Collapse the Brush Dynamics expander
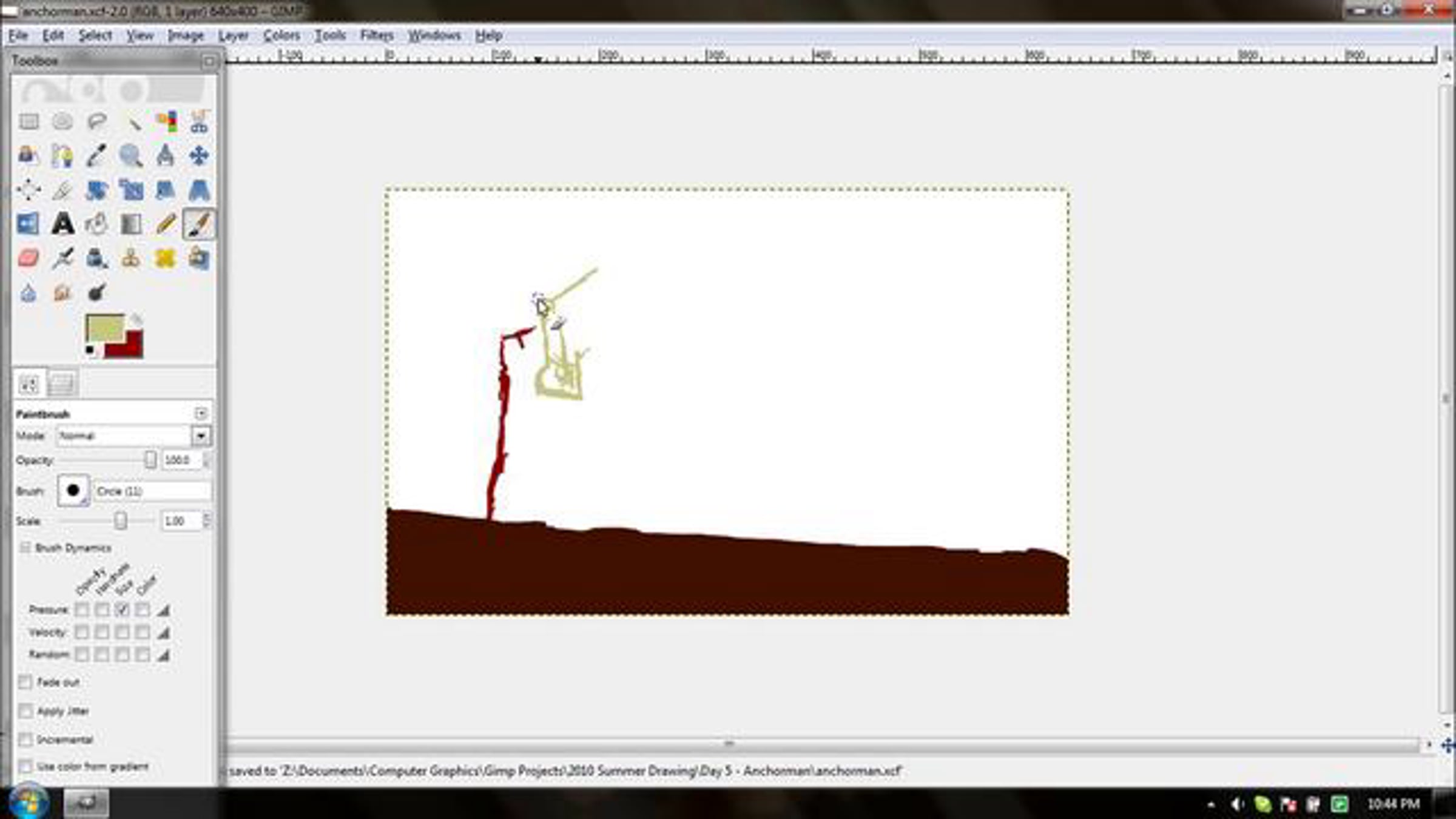 pos(25,548)
